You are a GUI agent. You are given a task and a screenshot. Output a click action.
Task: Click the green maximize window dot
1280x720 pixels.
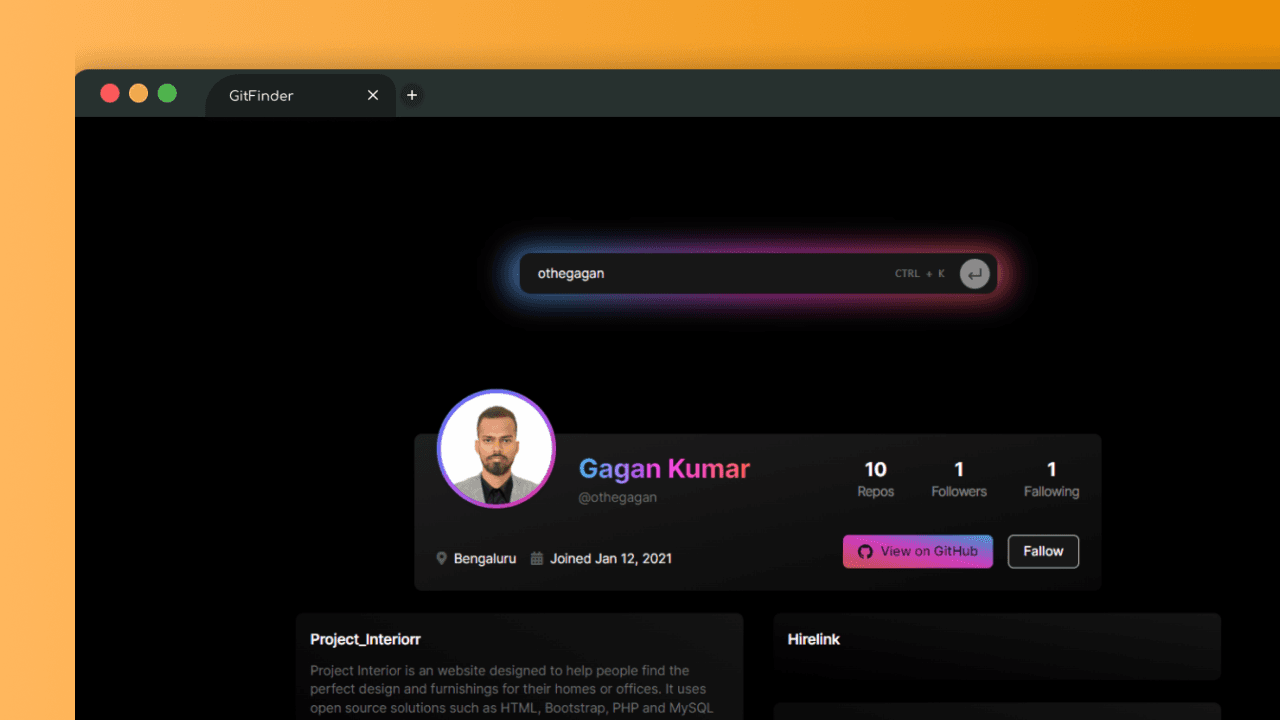click(167, 93)
